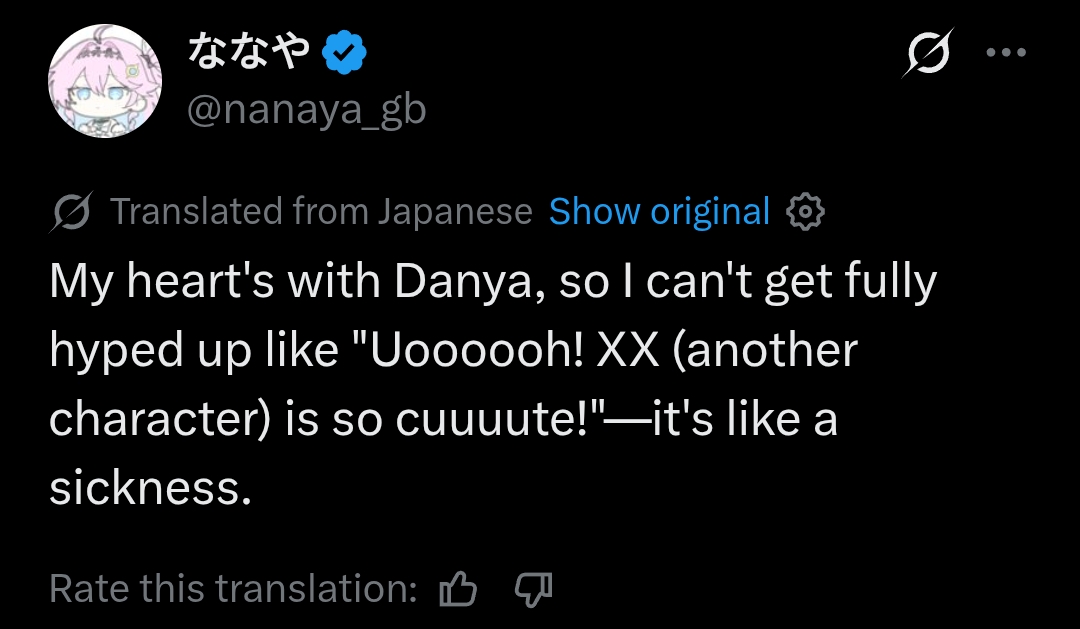Click the ななや display name
Viewport: 1080px width, 629px height.
click(249, 52)
